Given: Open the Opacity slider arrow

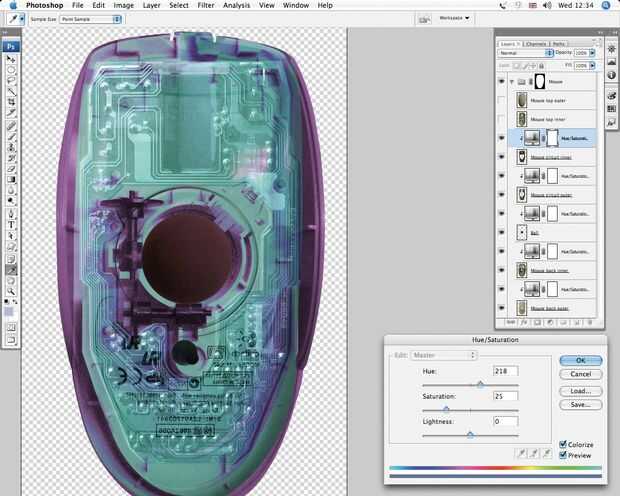Looking at the screenshot, I should (x=592, y=53).
